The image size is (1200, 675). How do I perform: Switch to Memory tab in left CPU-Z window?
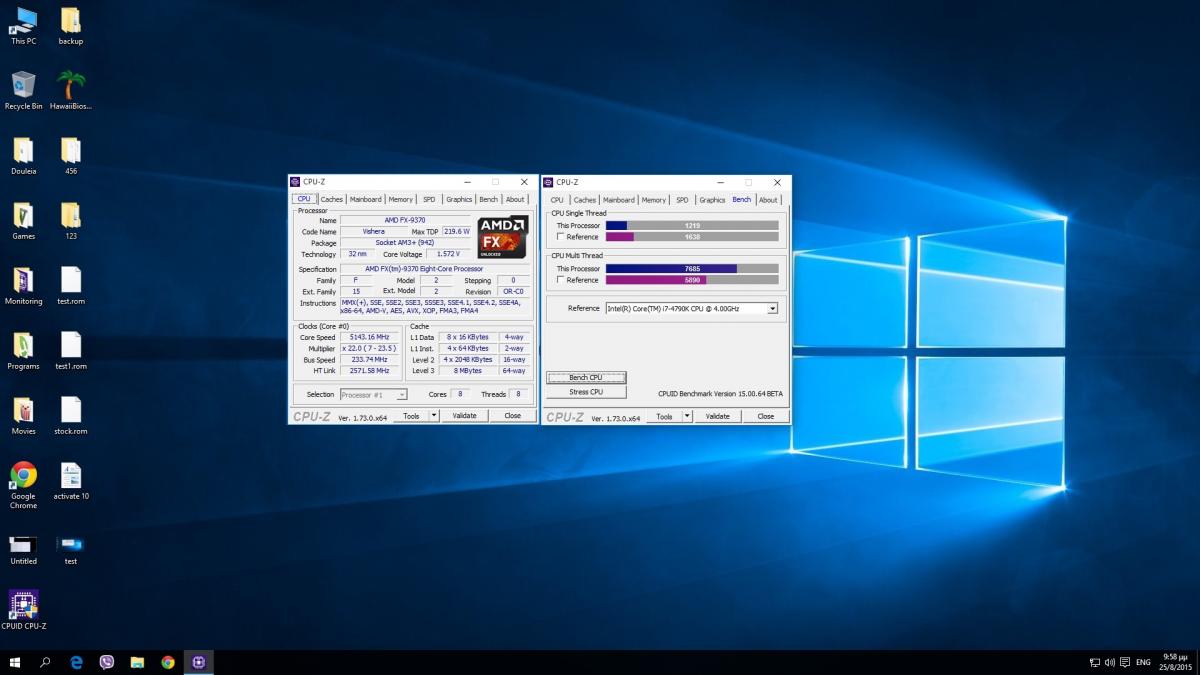tap(401, 200)
